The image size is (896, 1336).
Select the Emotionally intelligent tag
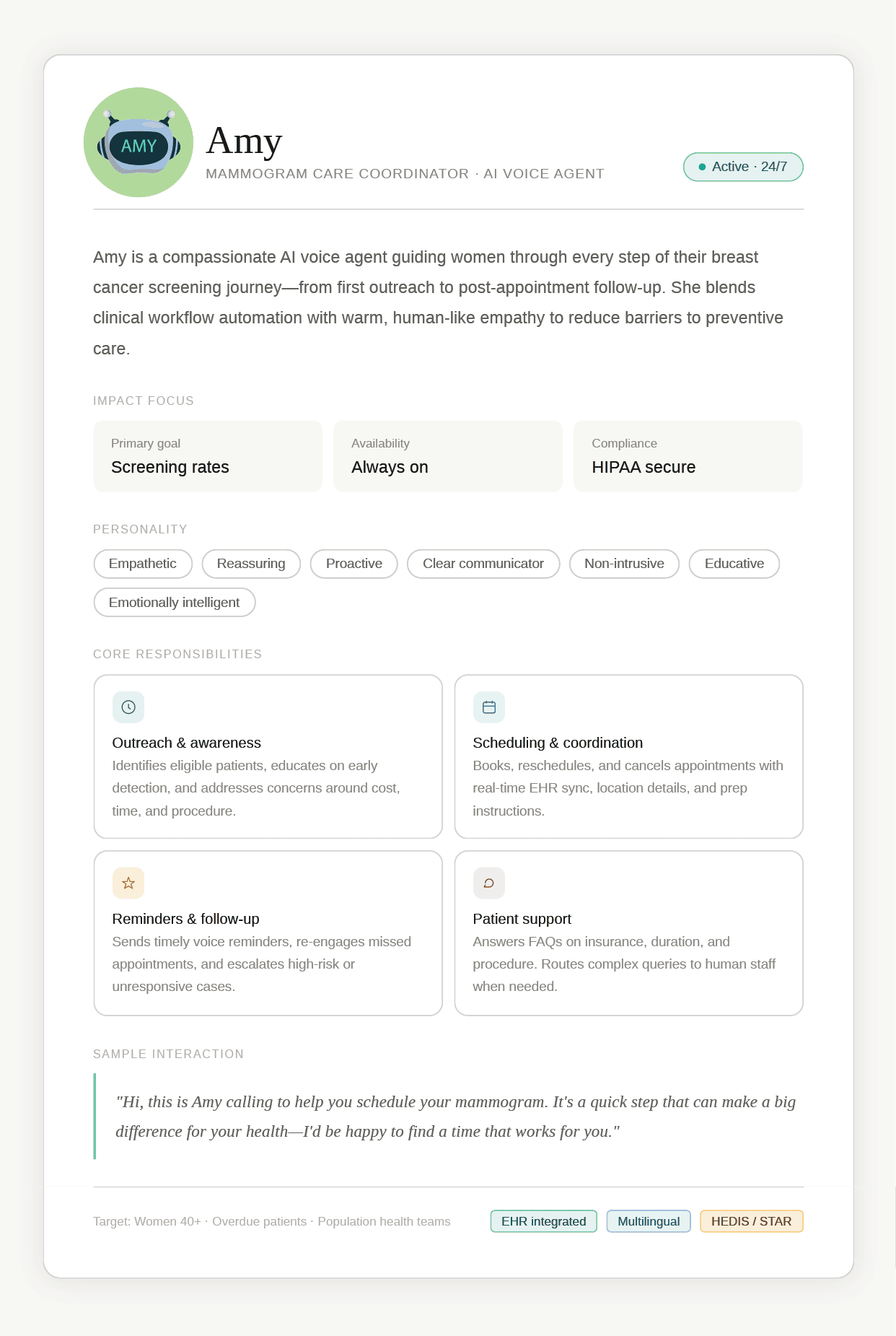click(174, 603)
